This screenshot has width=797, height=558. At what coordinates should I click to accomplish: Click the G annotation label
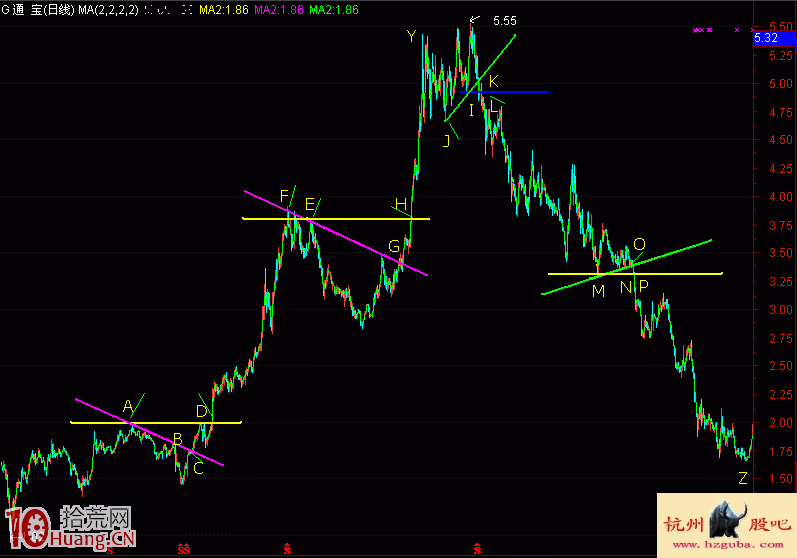point(394,246)
